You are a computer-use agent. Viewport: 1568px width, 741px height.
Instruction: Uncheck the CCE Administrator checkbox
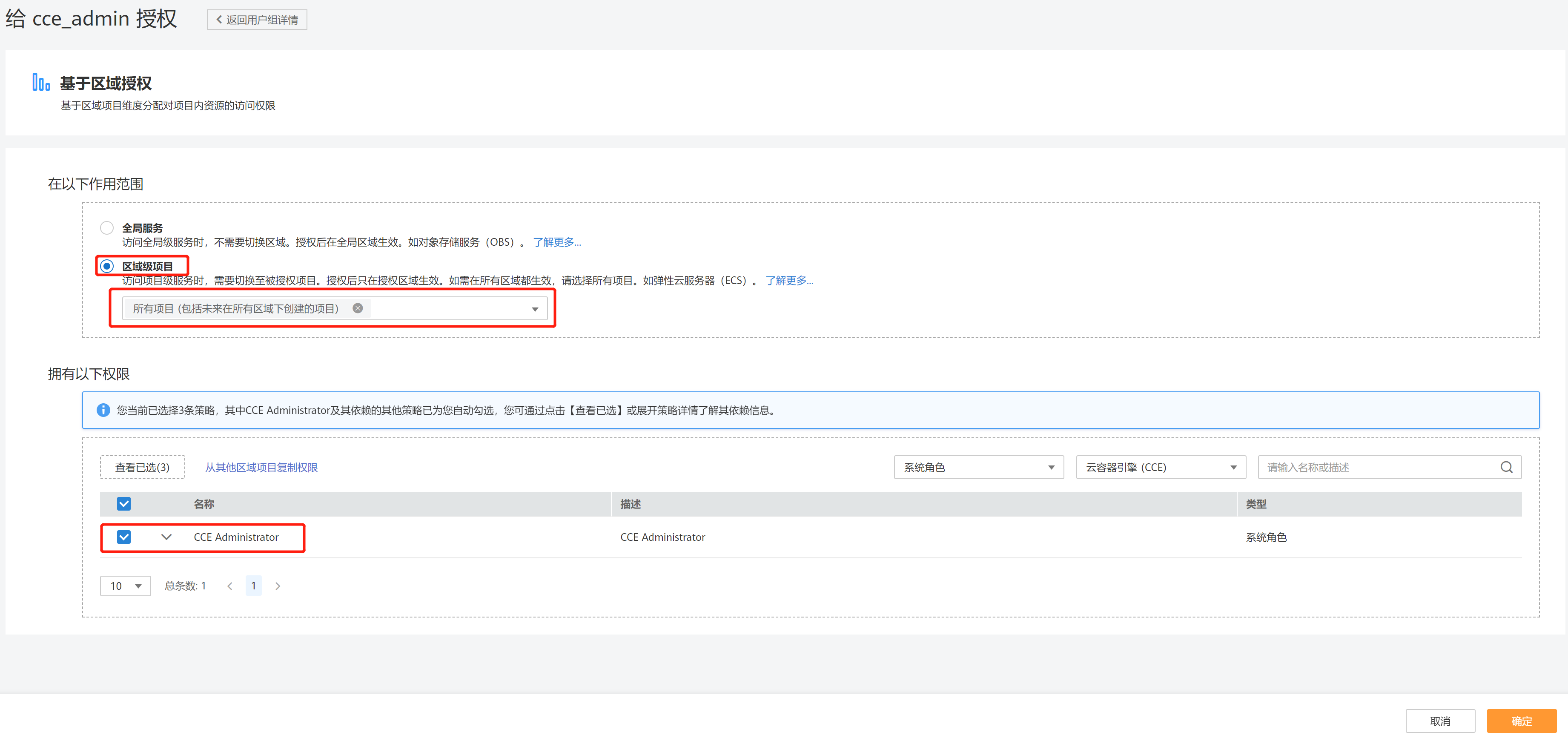tap(123, 537)
